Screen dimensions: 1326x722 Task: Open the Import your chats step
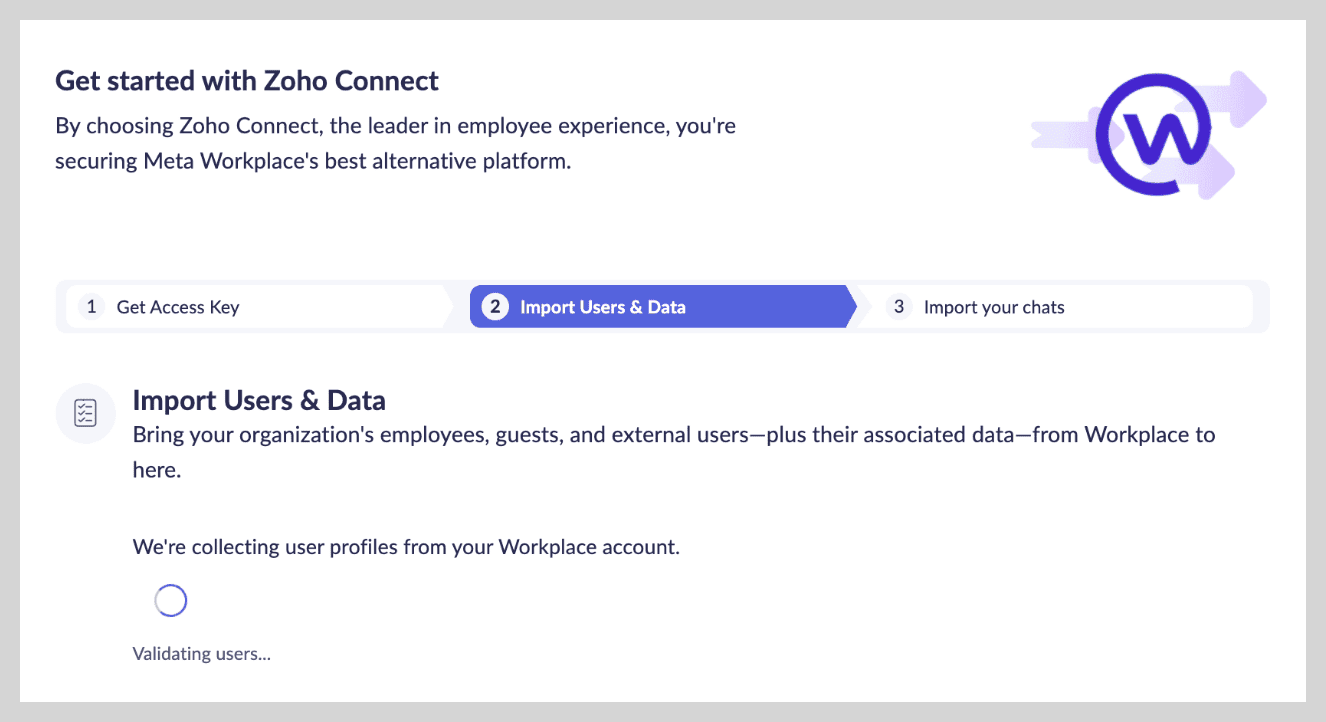point(993,307)
